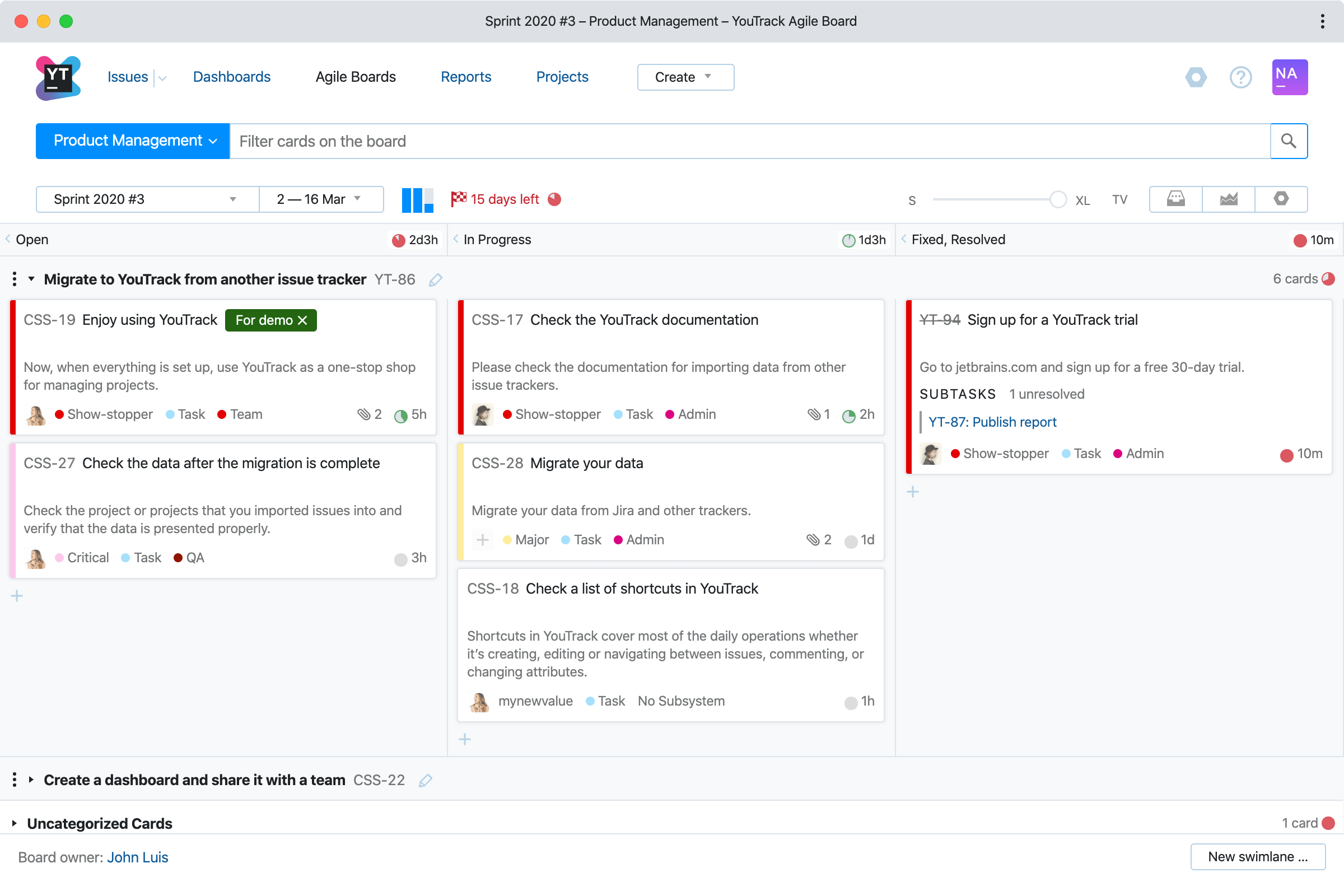Edit the 'Migrate to YouTrack' swimlane pencil icon
The height and width of the screenshot is (896, 1344).
pos(436,279)
